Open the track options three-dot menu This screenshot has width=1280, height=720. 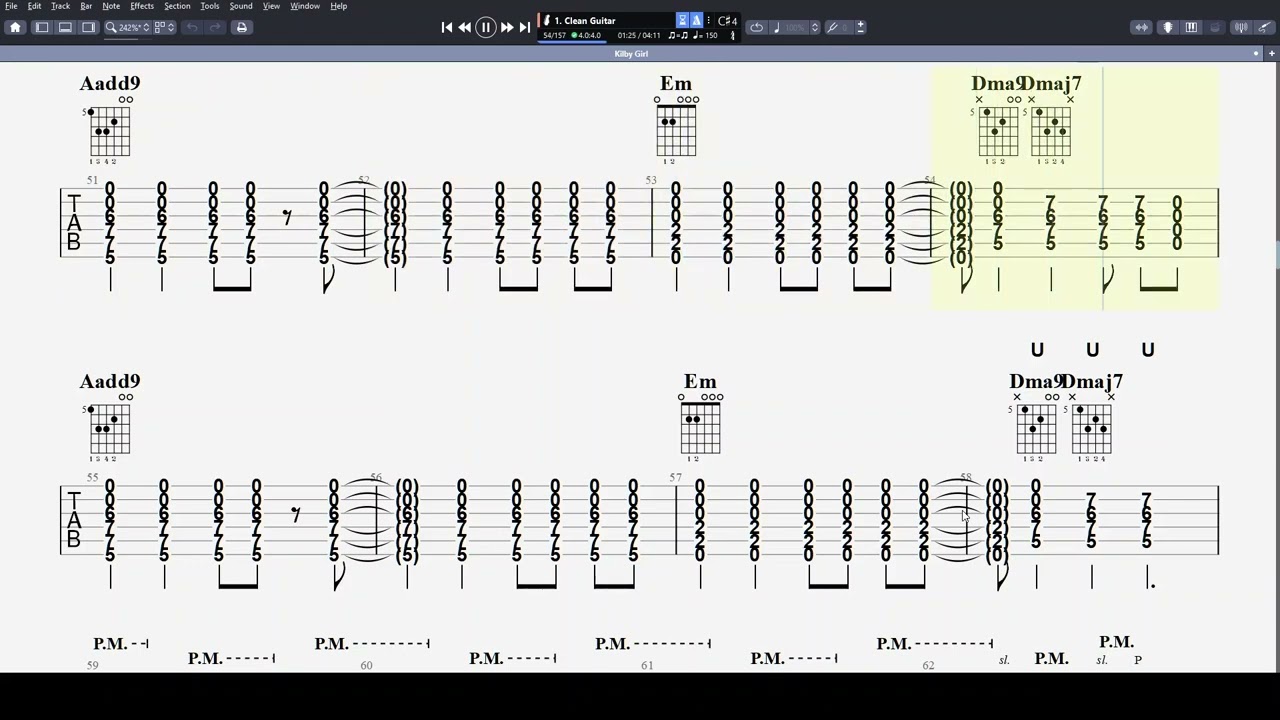pos(709,20)
